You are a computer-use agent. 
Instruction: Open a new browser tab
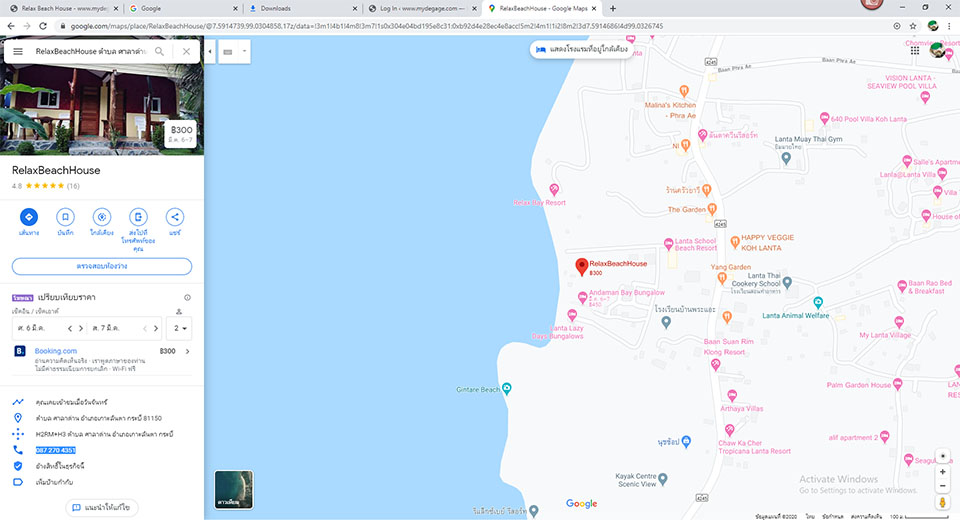click(613, 9)
